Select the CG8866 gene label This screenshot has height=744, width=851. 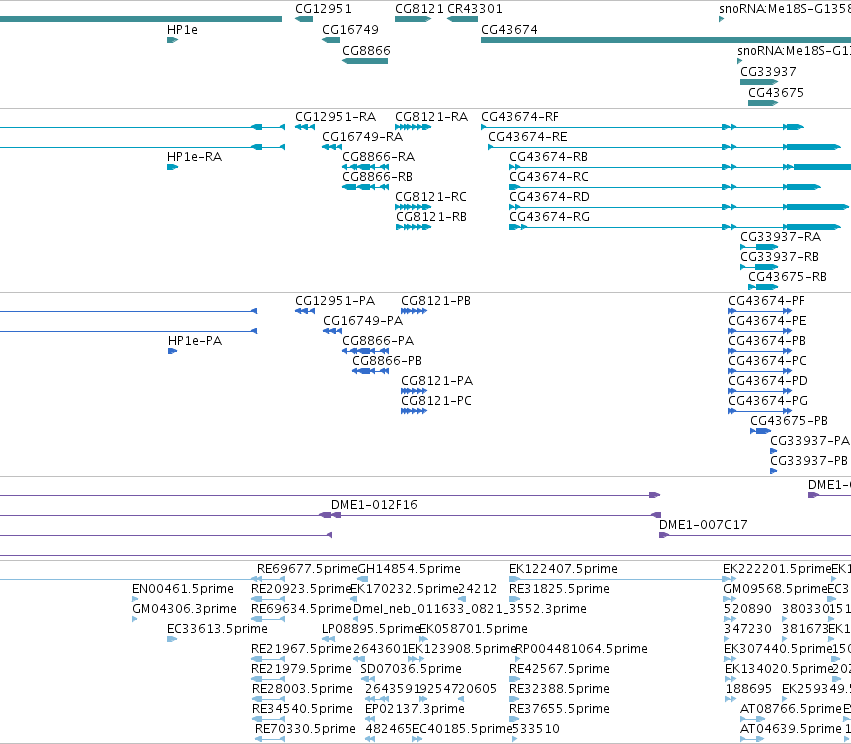(x=366, y=51)
